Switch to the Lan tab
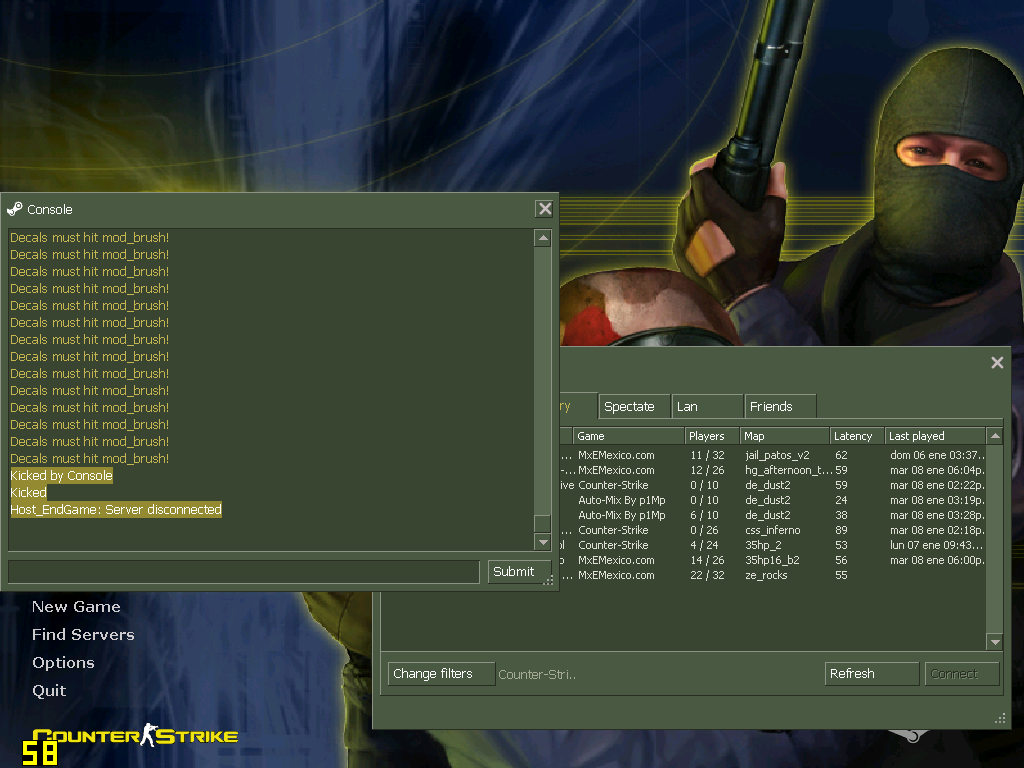1024x768 pixels. click(x=708, y=407)
